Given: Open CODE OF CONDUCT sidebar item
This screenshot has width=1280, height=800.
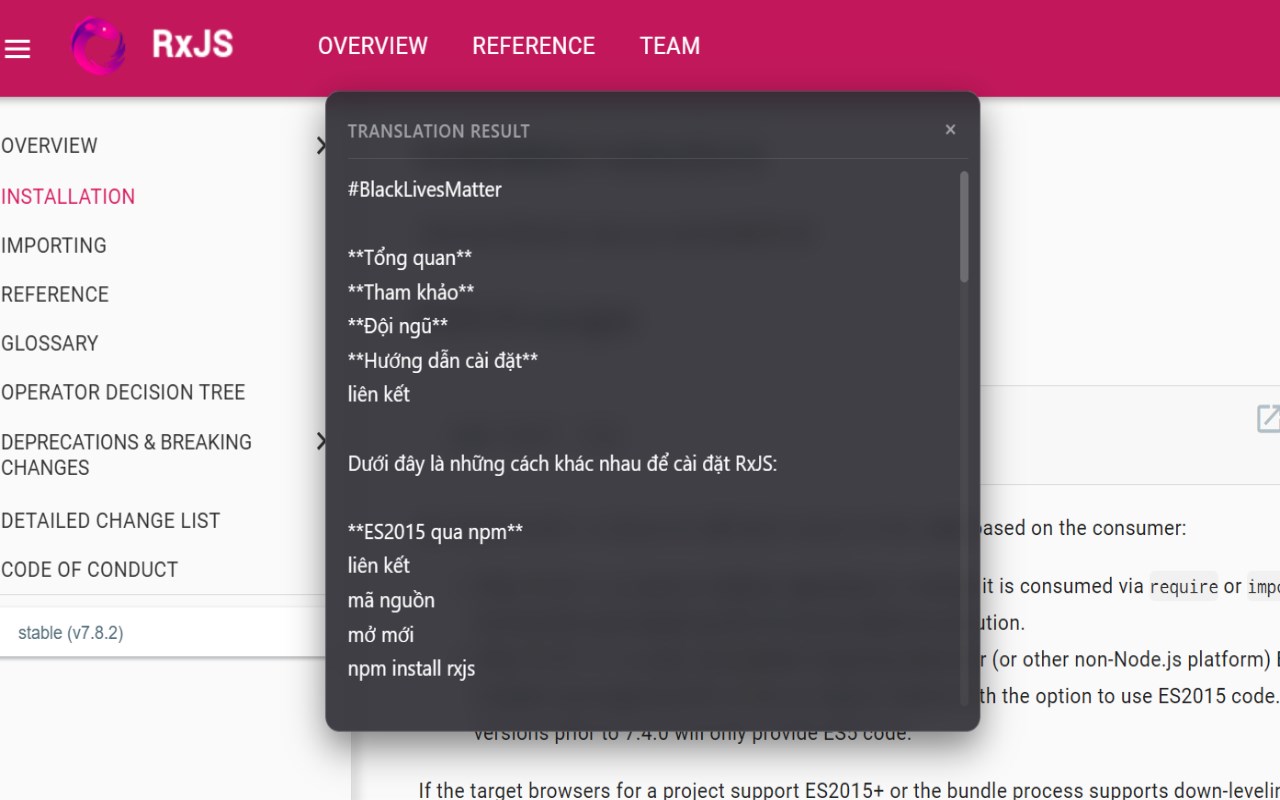Looking at the screenshot, I should point(89,569).
